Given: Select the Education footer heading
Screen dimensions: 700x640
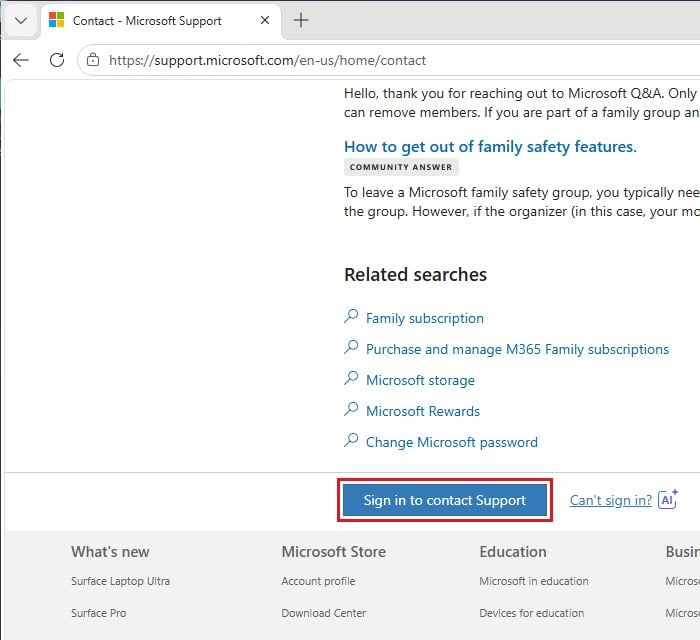Looking at the screenshot, I should (513, 552).
